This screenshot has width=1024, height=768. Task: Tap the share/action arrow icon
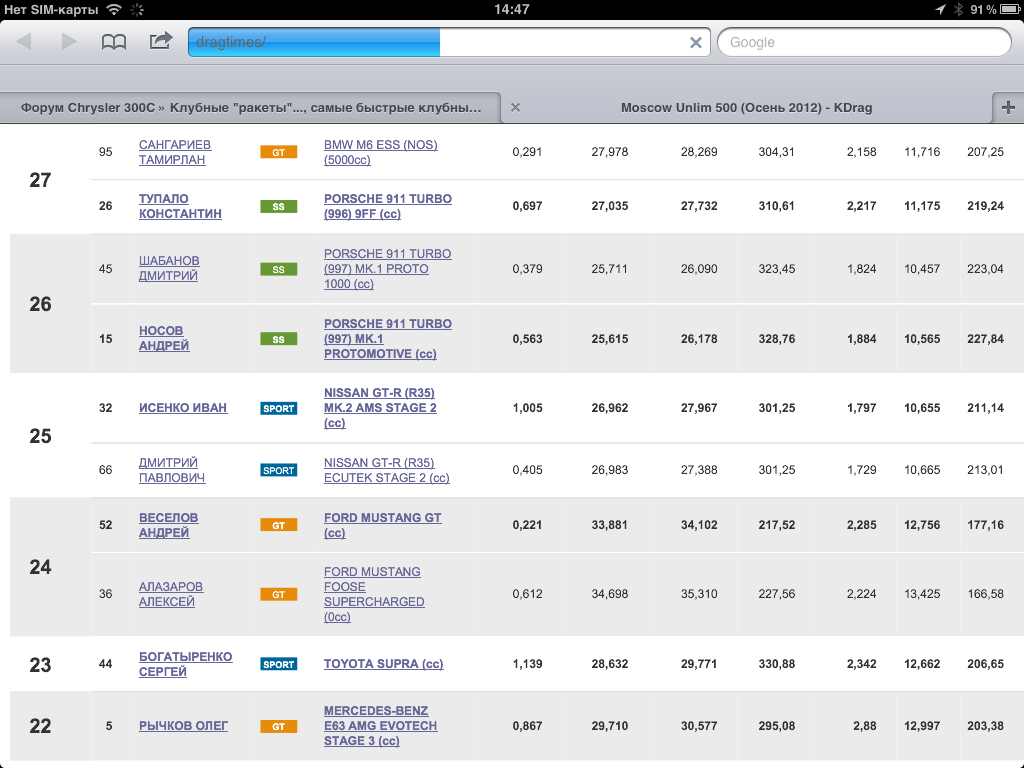(x=161, y=40)
